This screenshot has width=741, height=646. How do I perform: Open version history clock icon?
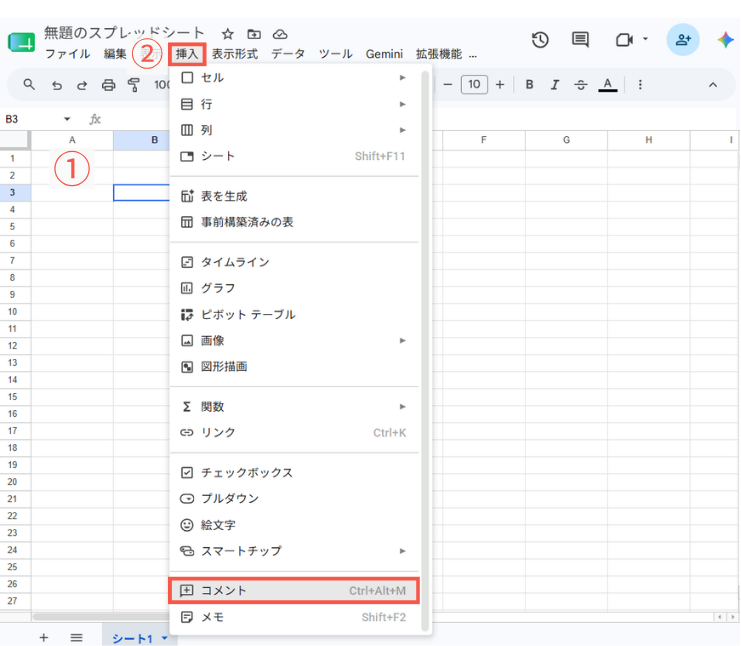coord(540,40)
